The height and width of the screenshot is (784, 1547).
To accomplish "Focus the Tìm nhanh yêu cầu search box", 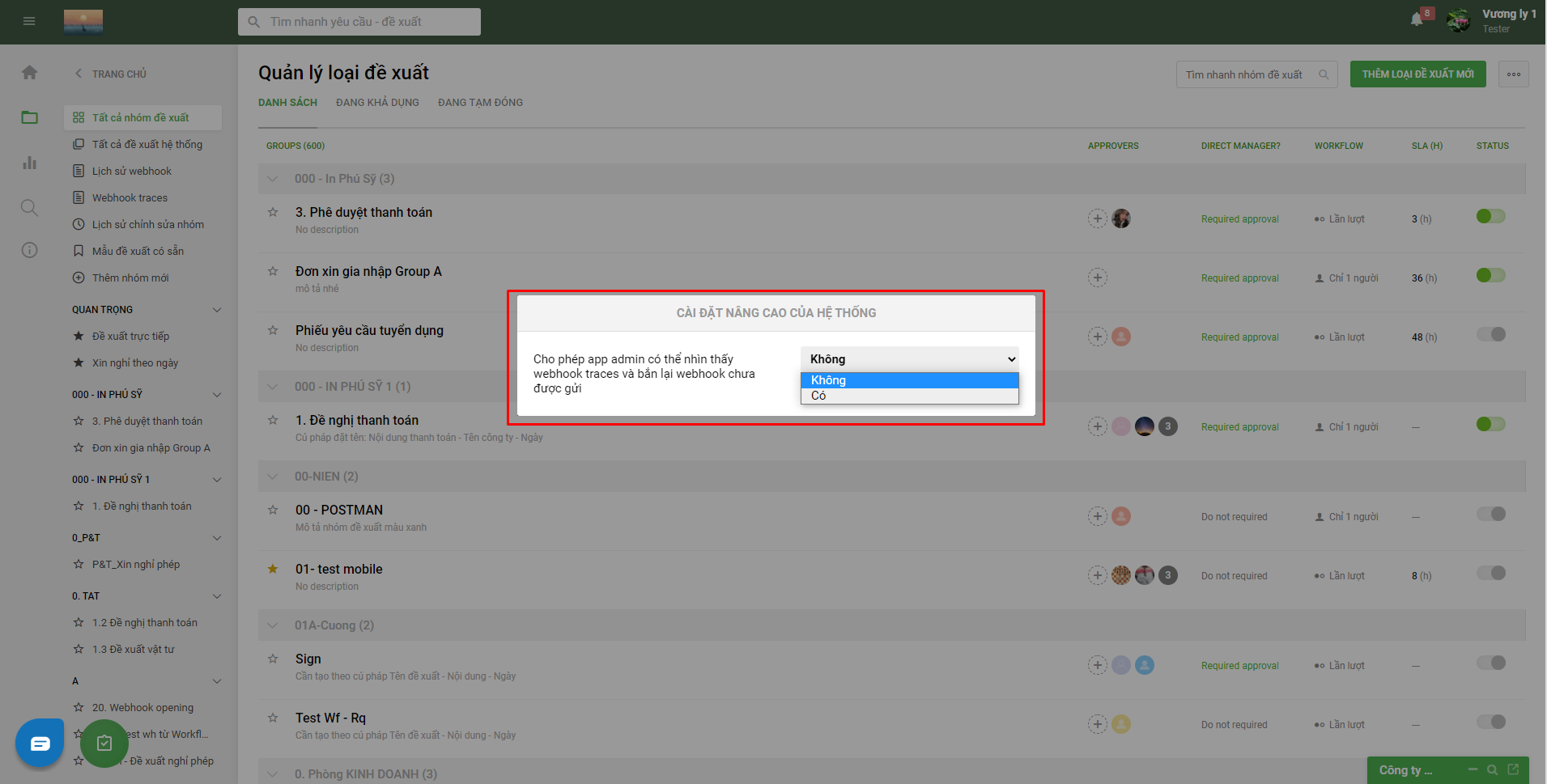I will (359, 22).
